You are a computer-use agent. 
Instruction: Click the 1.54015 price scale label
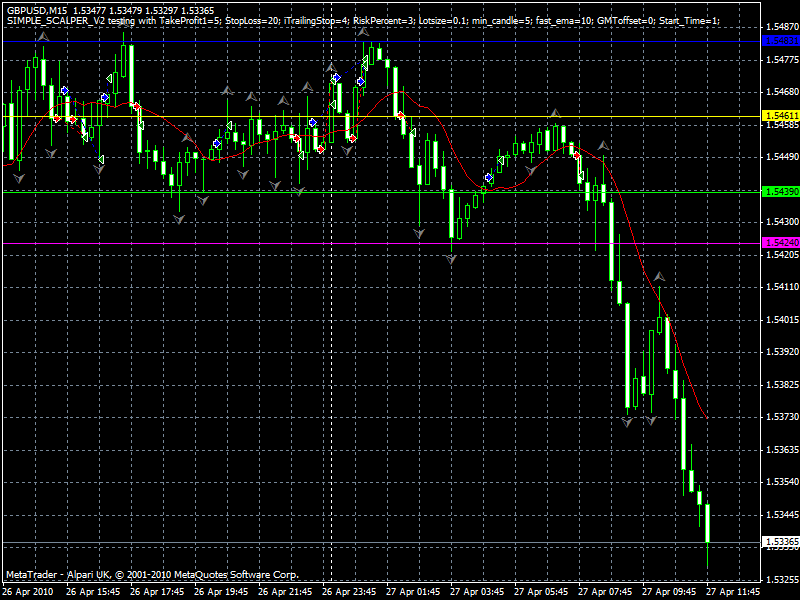coord(782,320)
